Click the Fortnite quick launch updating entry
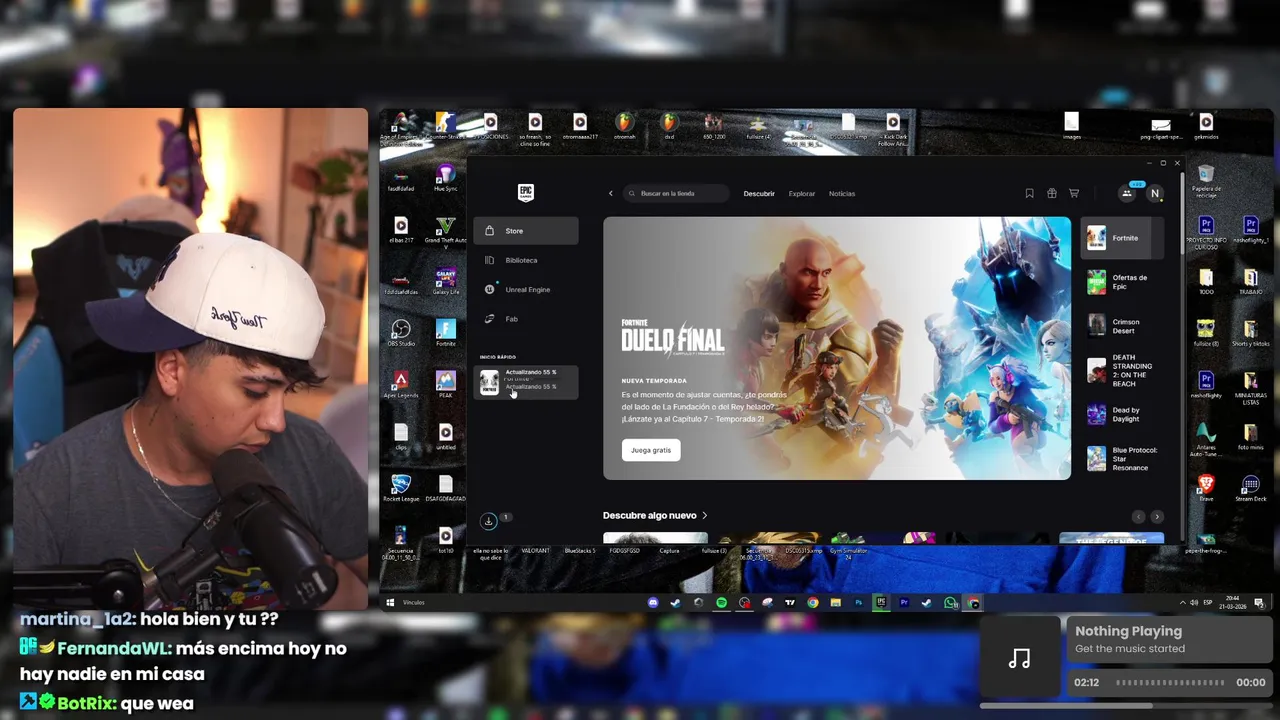The image size is (1280, 720). (526, 382)
